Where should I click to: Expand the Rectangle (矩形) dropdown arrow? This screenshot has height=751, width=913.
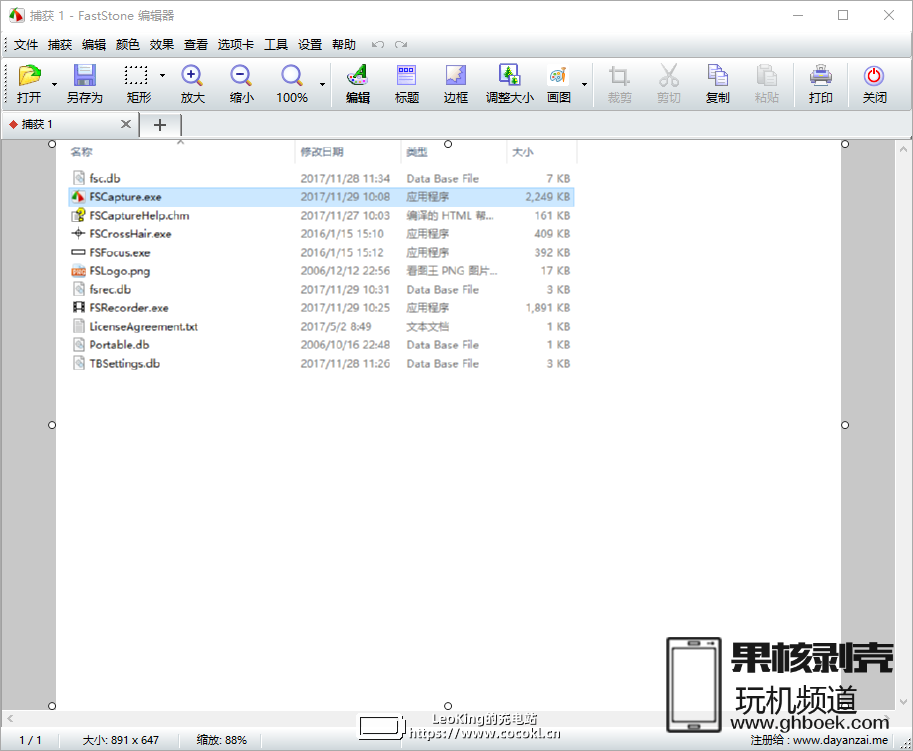pyautogui.click(x=162, y=75)
